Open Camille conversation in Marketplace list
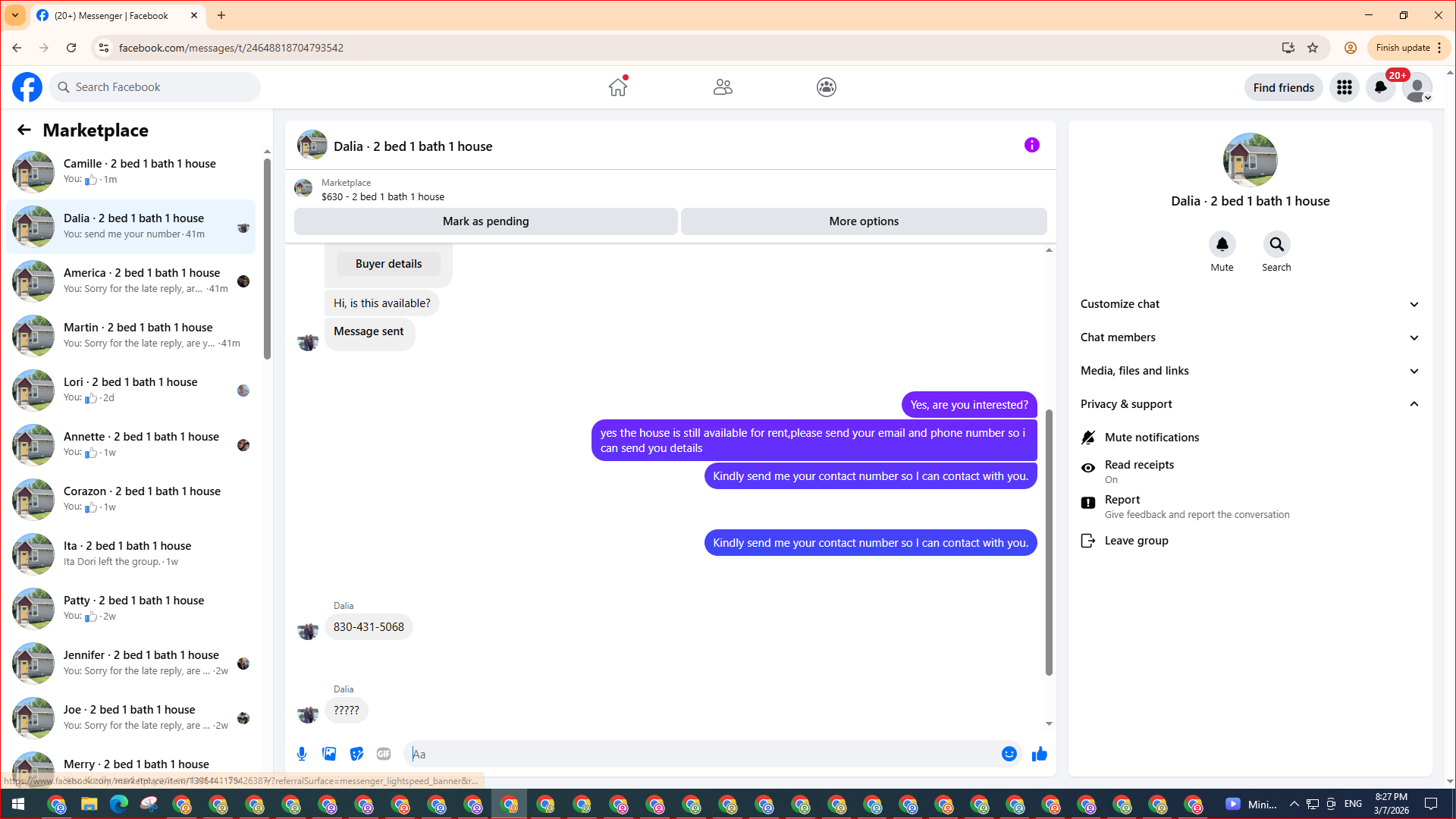Viewport: 1456px width, 819px height. (130, 171)
